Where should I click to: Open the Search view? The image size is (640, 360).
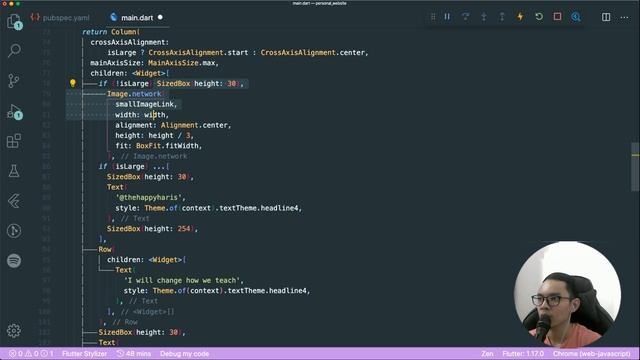tap(14, 50)
